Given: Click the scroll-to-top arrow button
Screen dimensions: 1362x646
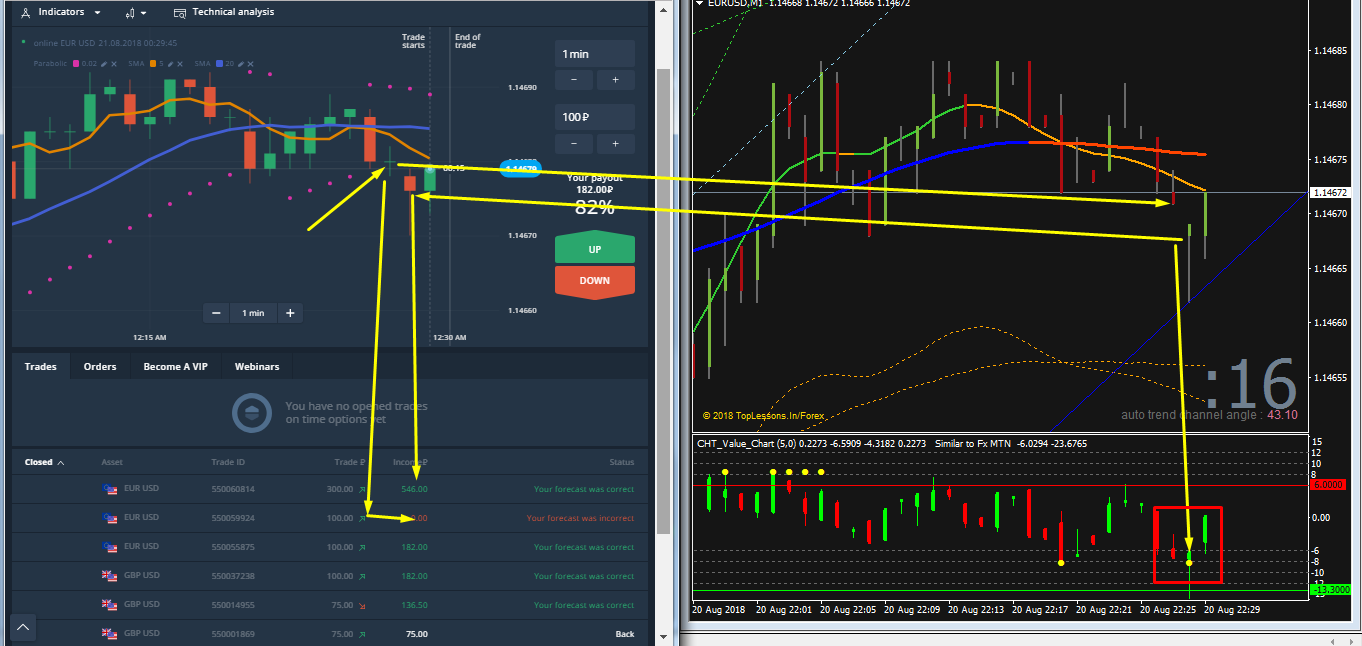Looking at the screenshot, I should 23,629.
